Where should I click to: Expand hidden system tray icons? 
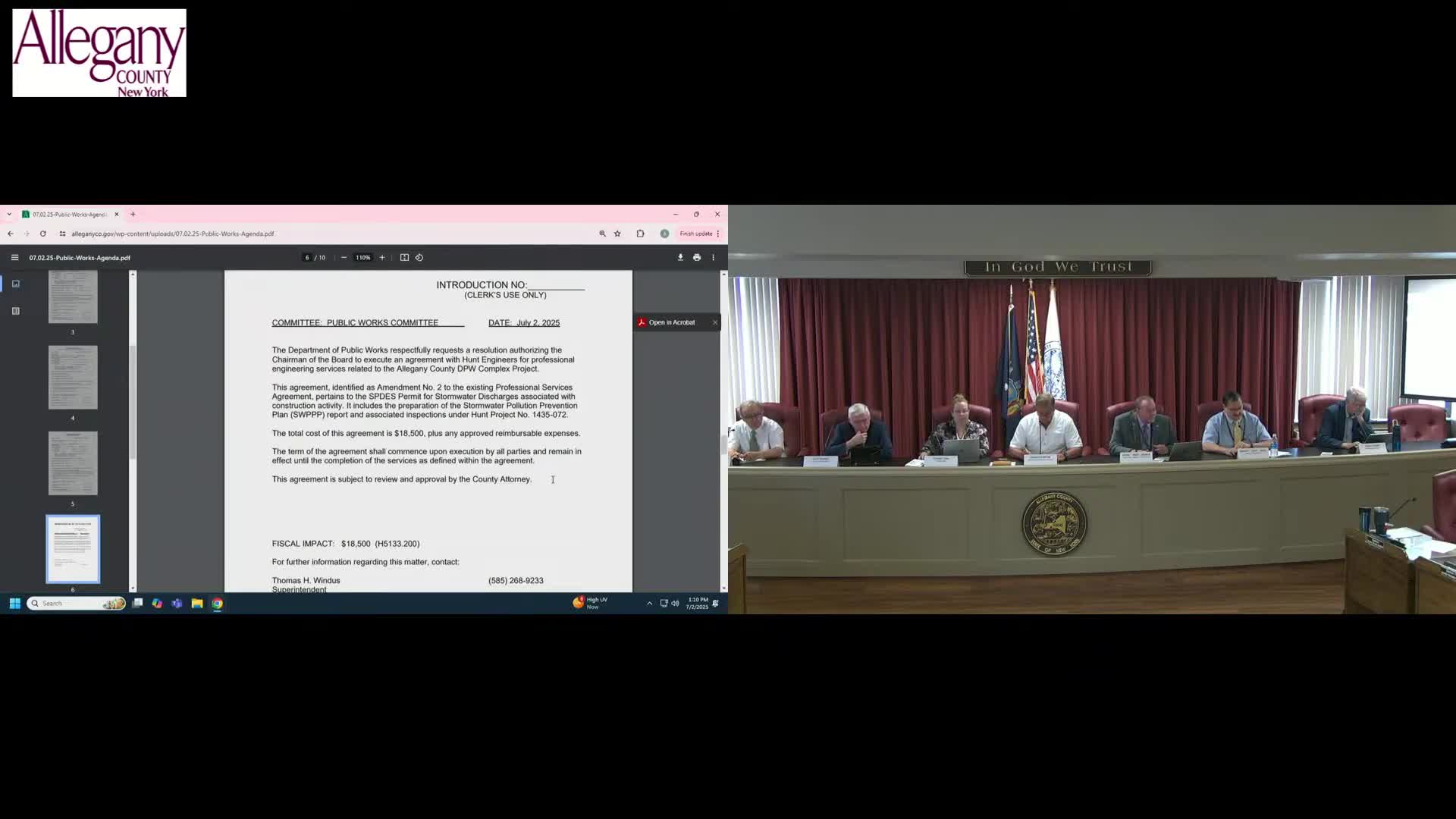click(649, 603)
